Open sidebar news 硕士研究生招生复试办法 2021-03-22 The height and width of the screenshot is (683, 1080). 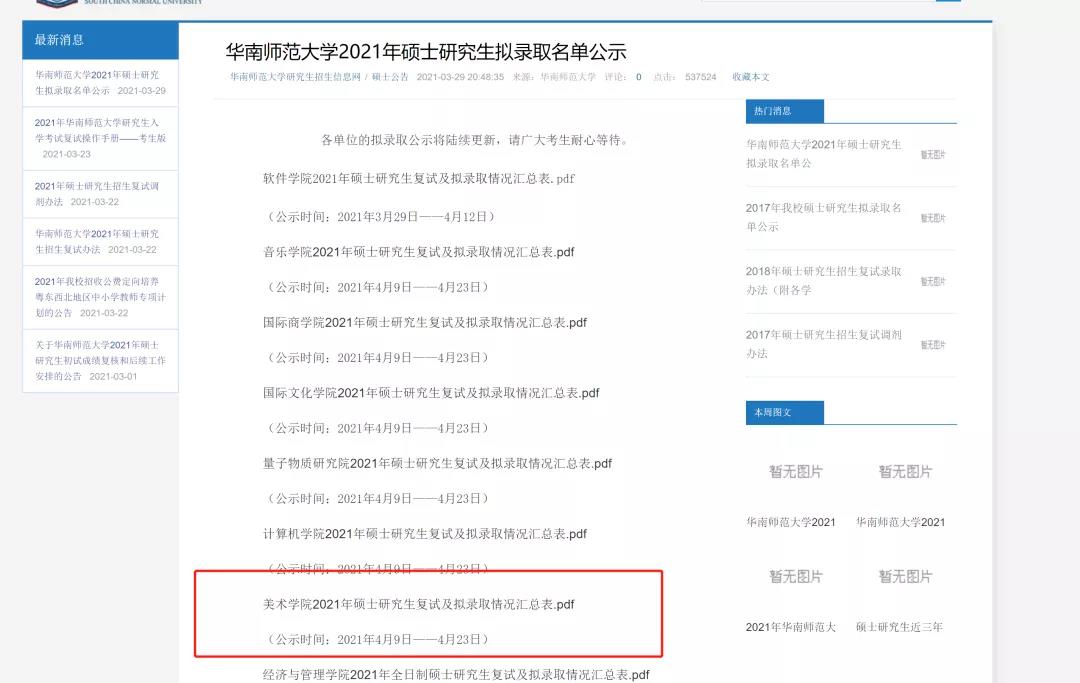click(97, 242)
